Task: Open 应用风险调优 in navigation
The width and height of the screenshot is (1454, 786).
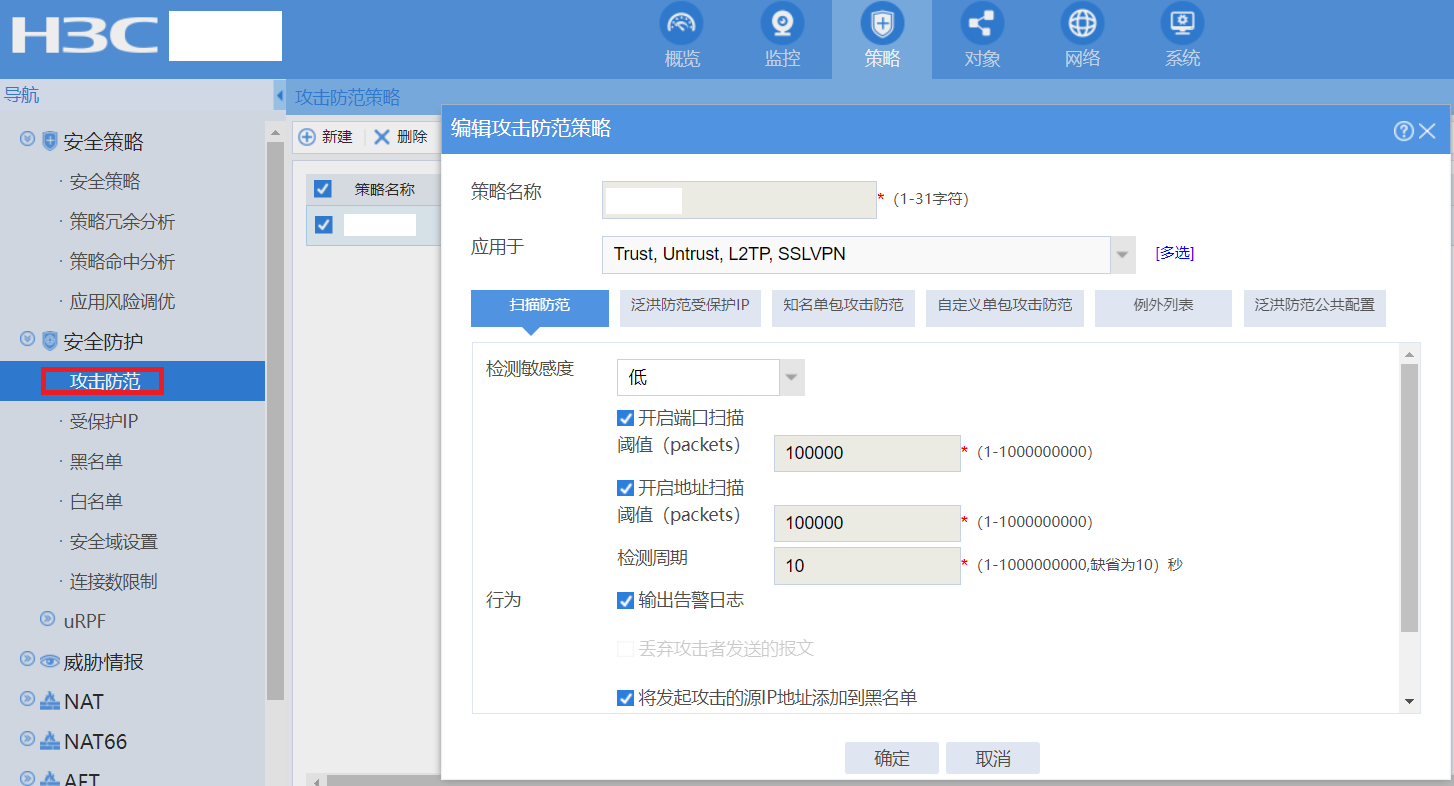Action: (122, 301)
